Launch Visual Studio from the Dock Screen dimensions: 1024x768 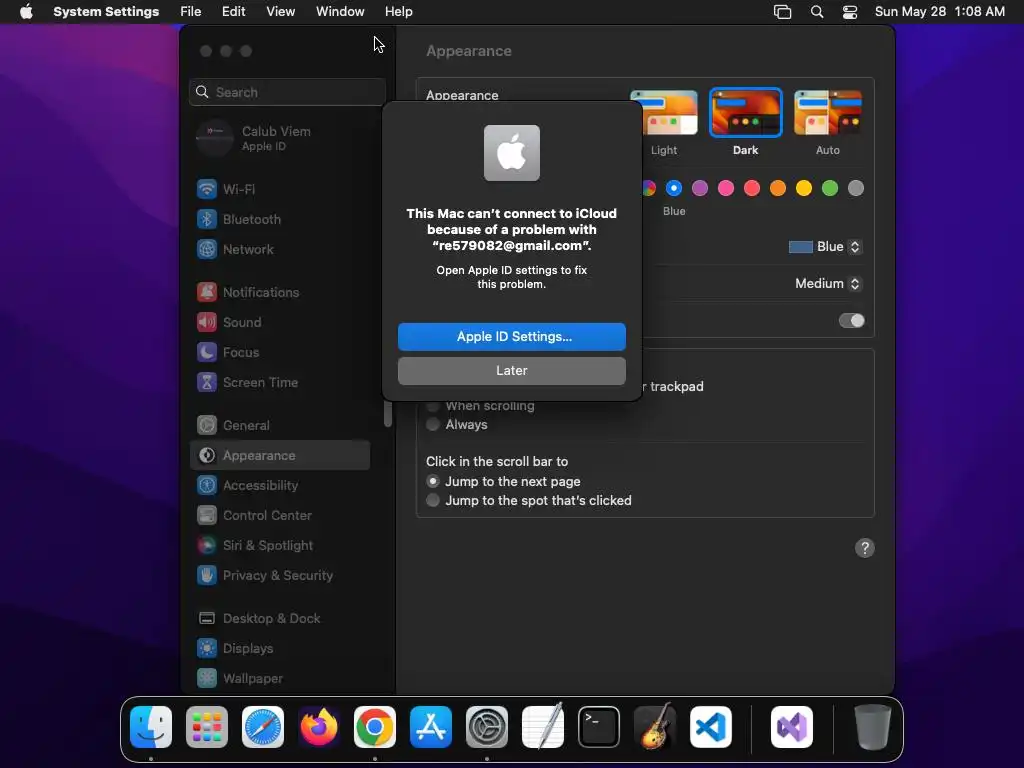pos(792,727)
